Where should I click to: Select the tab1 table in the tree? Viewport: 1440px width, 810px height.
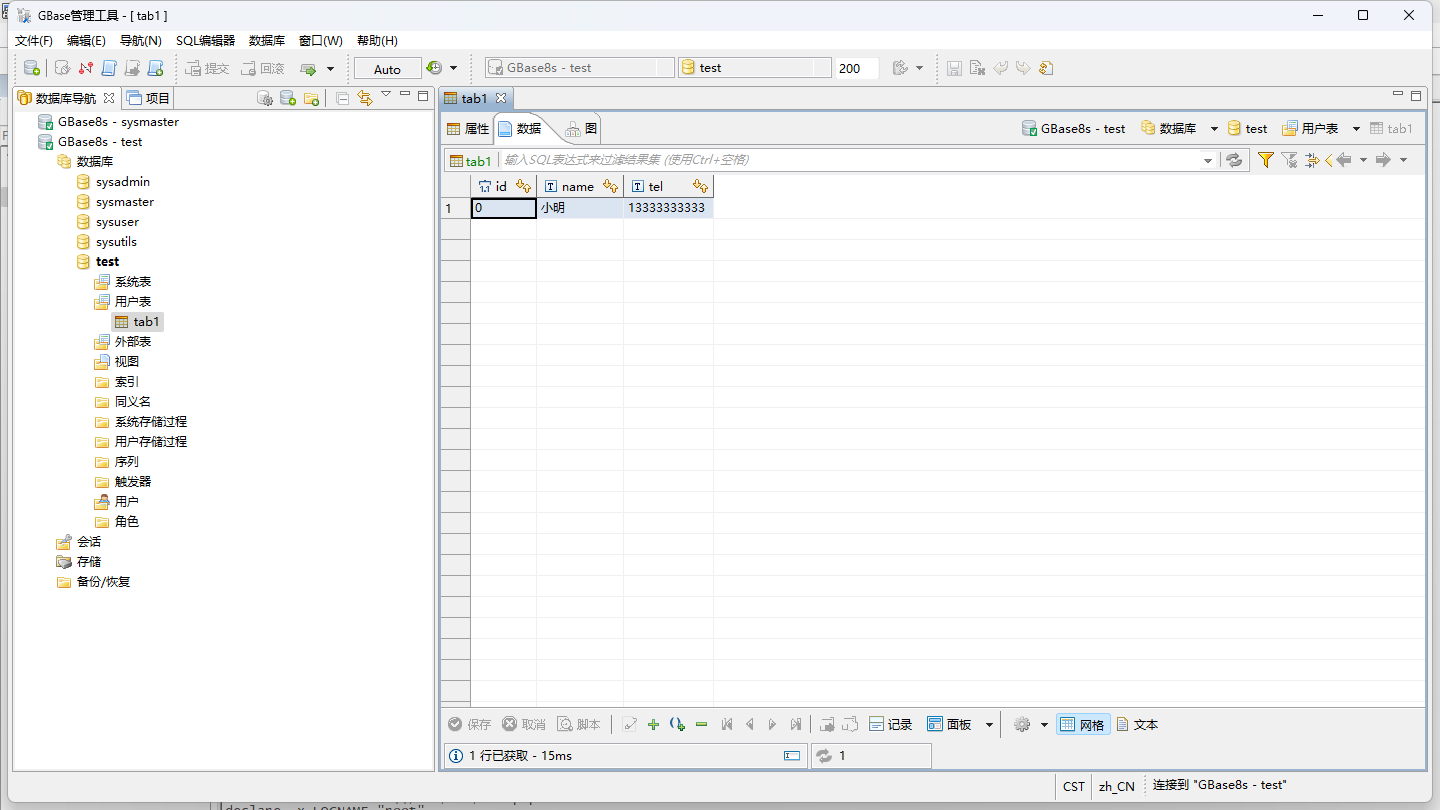click(137, 322)
